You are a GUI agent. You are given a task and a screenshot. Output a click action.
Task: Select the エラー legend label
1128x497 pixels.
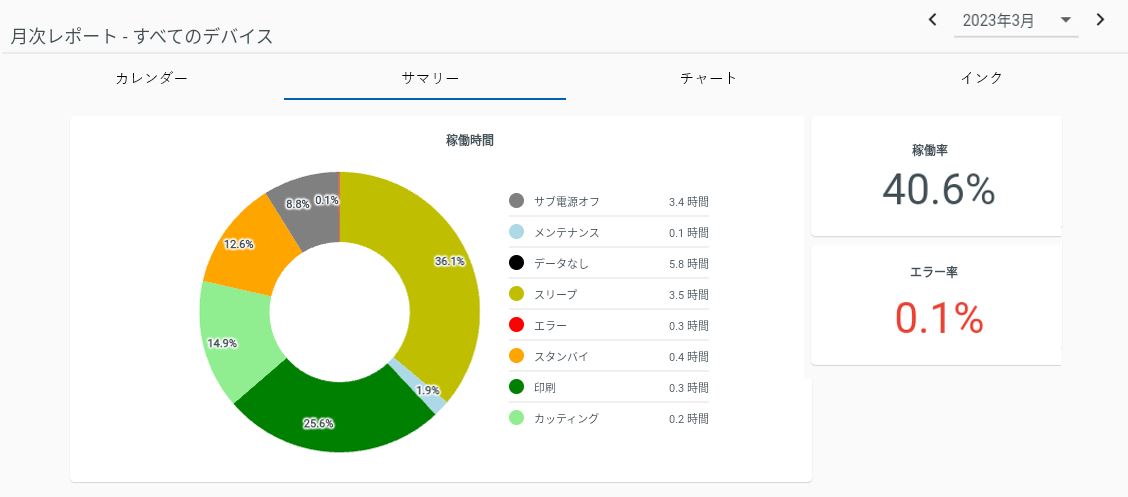(x=550, y=325)
